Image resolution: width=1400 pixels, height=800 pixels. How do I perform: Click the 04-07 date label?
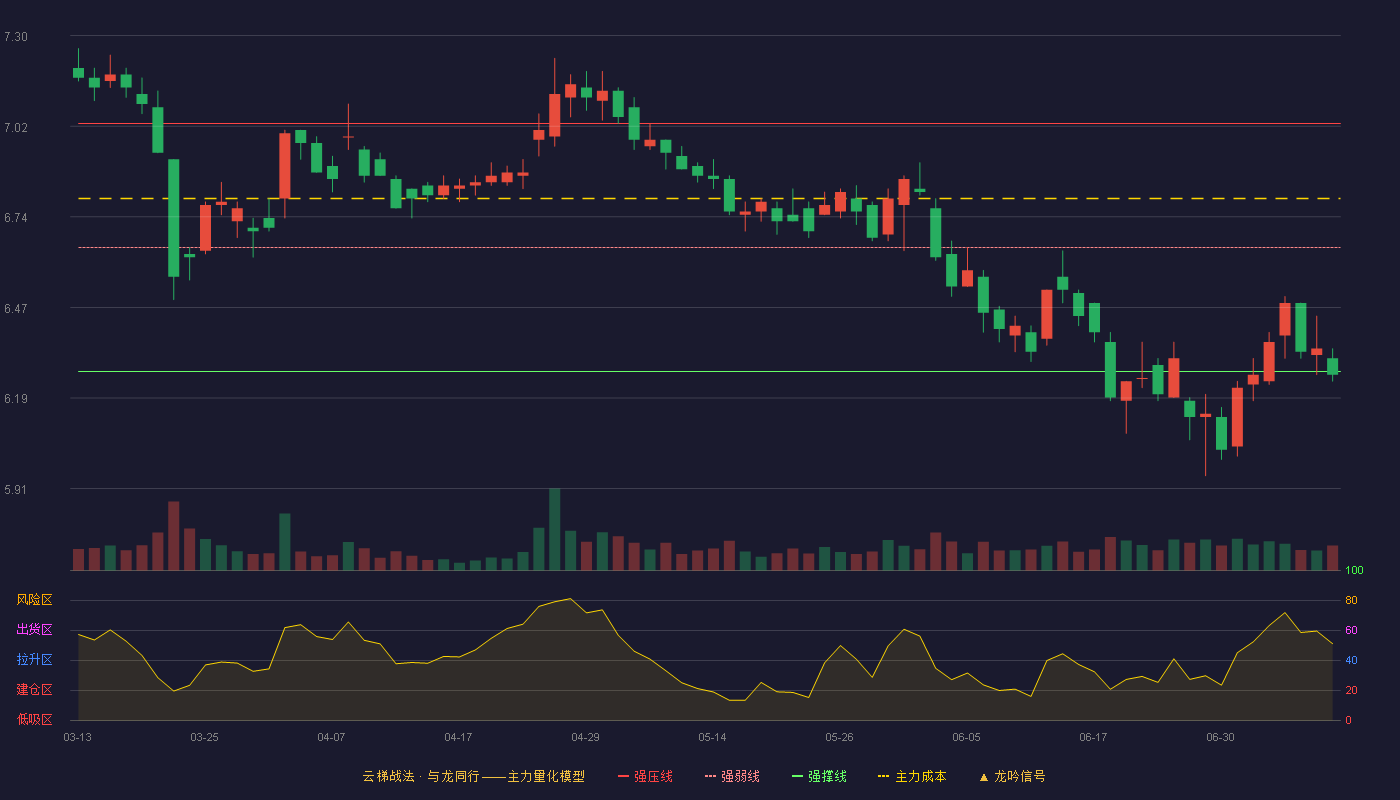tap(332, 737)
